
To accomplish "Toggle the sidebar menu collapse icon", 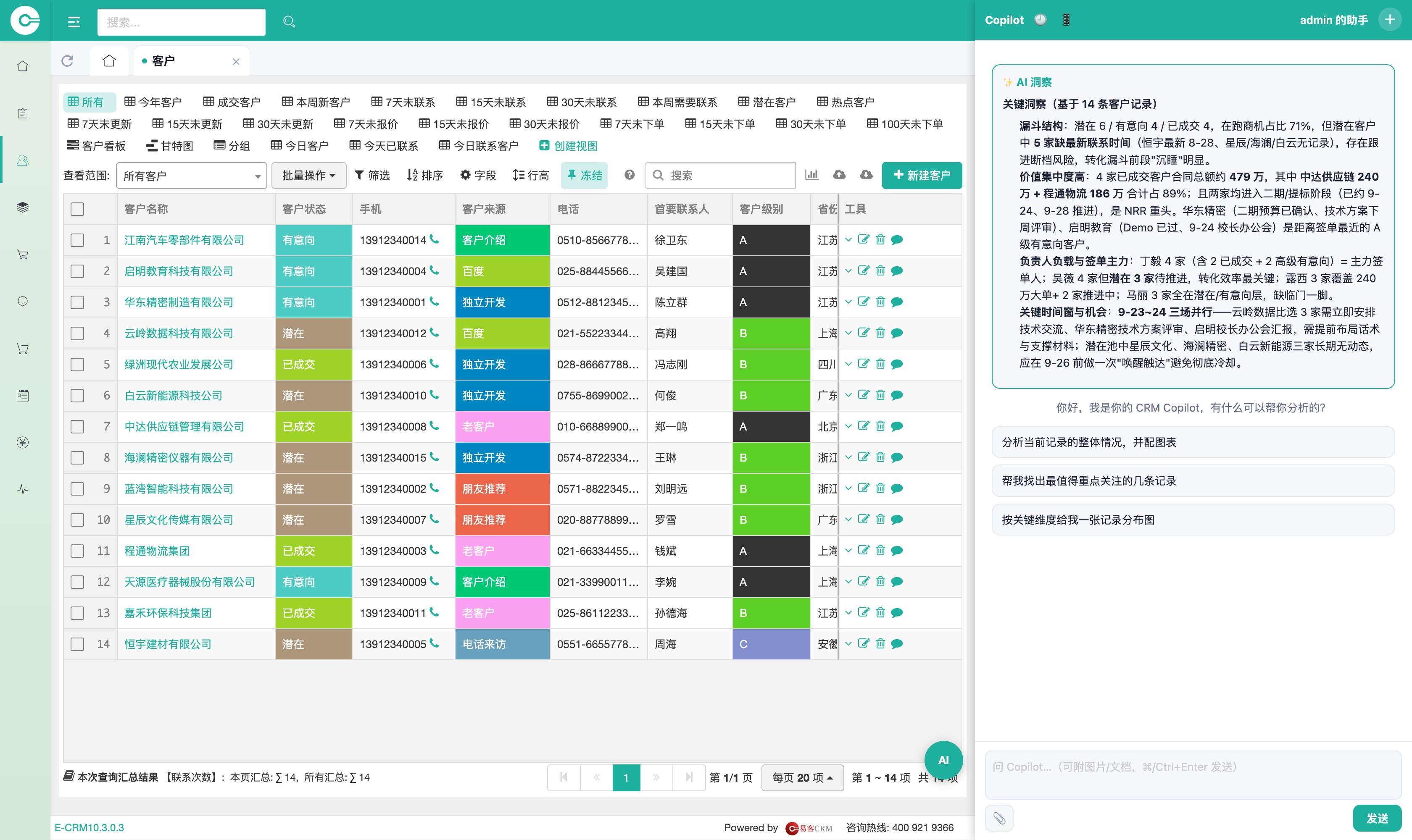I will point(74,21).
